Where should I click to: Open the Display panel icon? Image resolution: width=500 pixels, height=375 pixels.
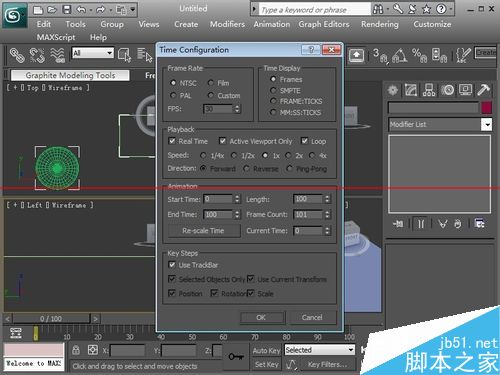click(x=465, y=90)
